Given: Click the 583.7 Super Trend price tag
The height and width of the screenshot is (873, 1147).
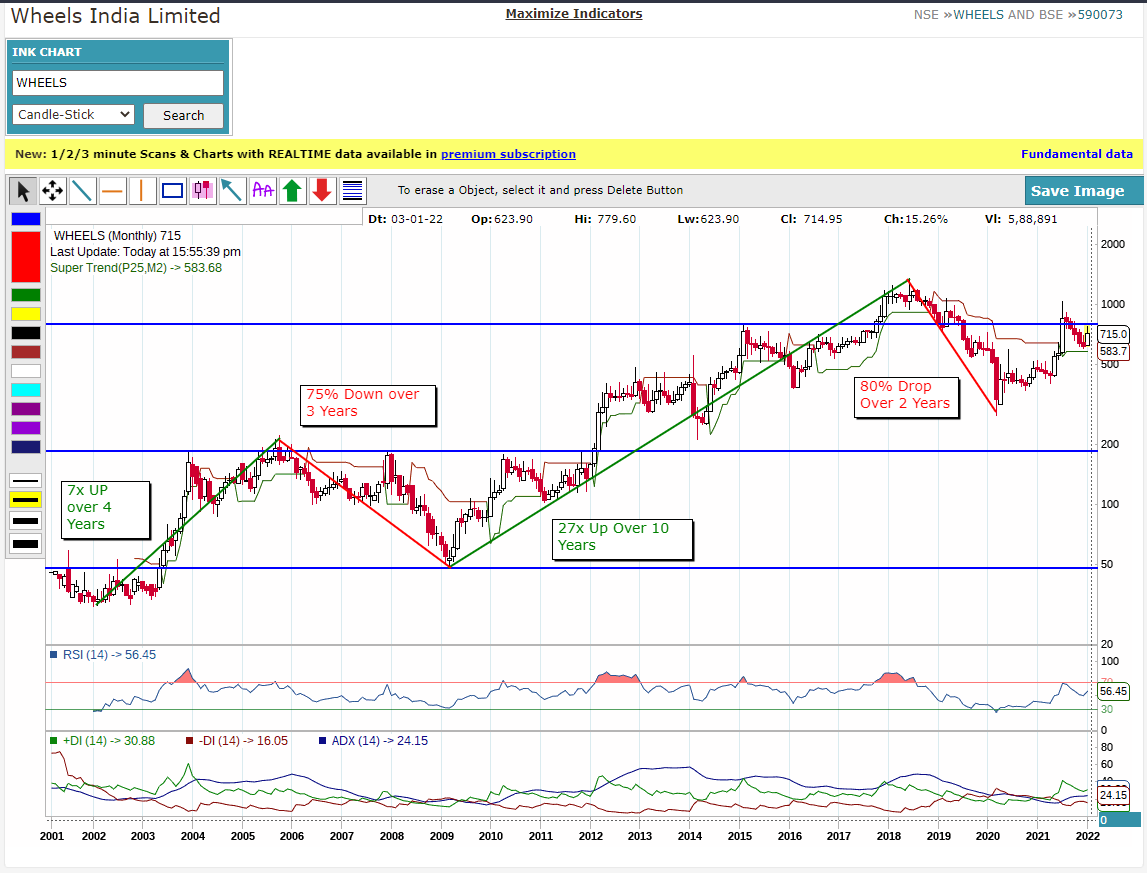Looking at the screenshot, I should pos(1113,352).
